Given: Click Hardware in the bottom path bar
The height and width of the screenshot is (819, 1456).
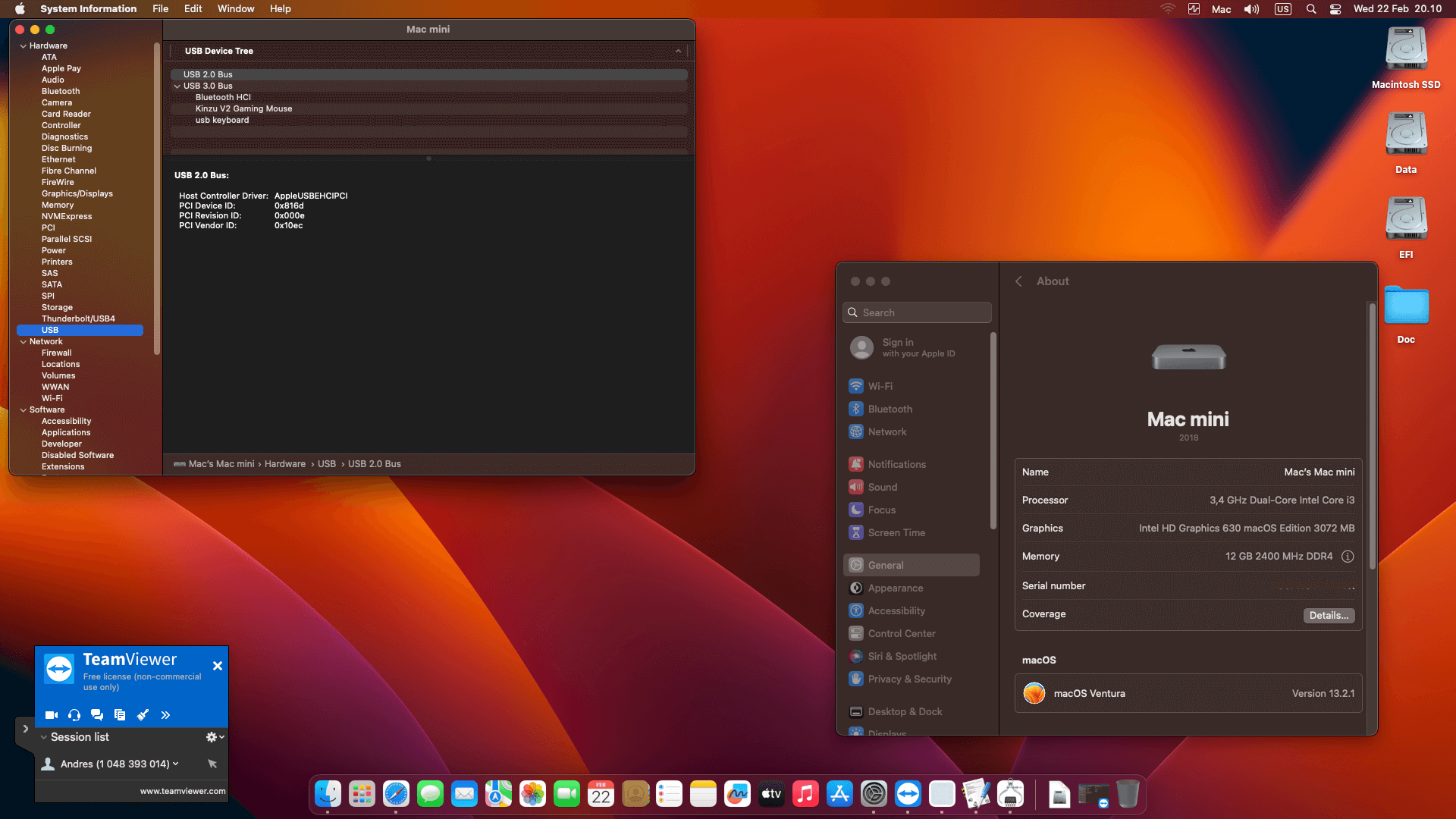Looking at the screenshot, I should [x=285, y=464].
